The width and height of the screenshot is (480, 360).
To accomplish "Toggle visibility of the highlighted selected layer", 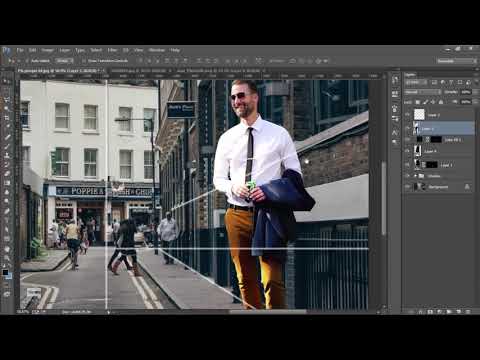I will click(407, 128).
